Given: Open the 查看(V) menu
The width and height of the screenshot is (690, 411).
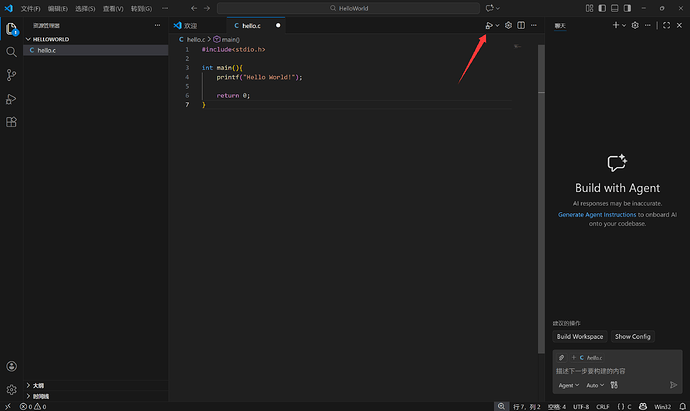Looking at the screenshot, I should 113,8.
